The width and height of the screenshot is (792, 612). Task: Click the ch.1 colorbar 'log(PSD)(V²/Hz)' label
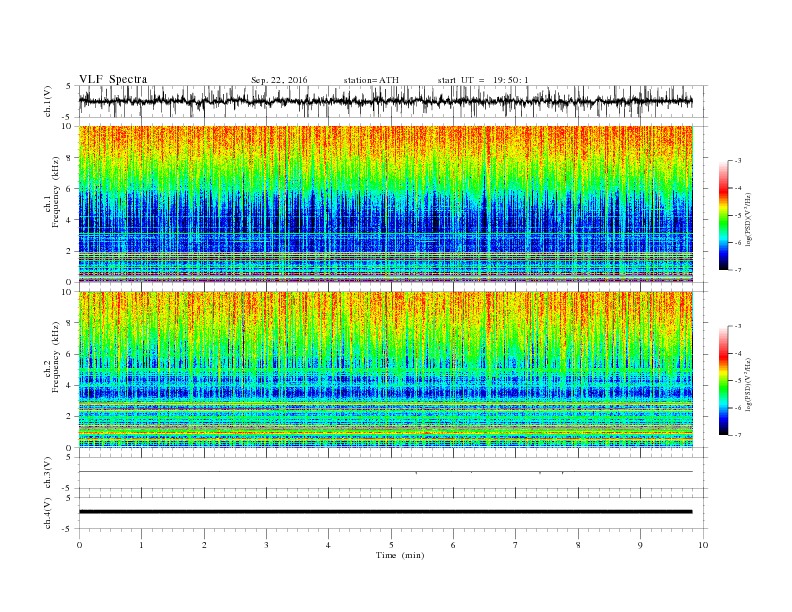[x=749, y=219]
